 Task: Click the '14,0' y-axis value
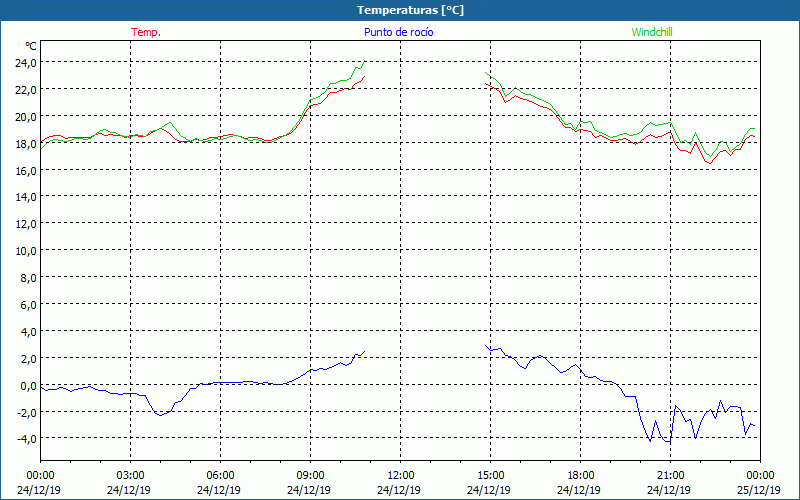[26, 197]
